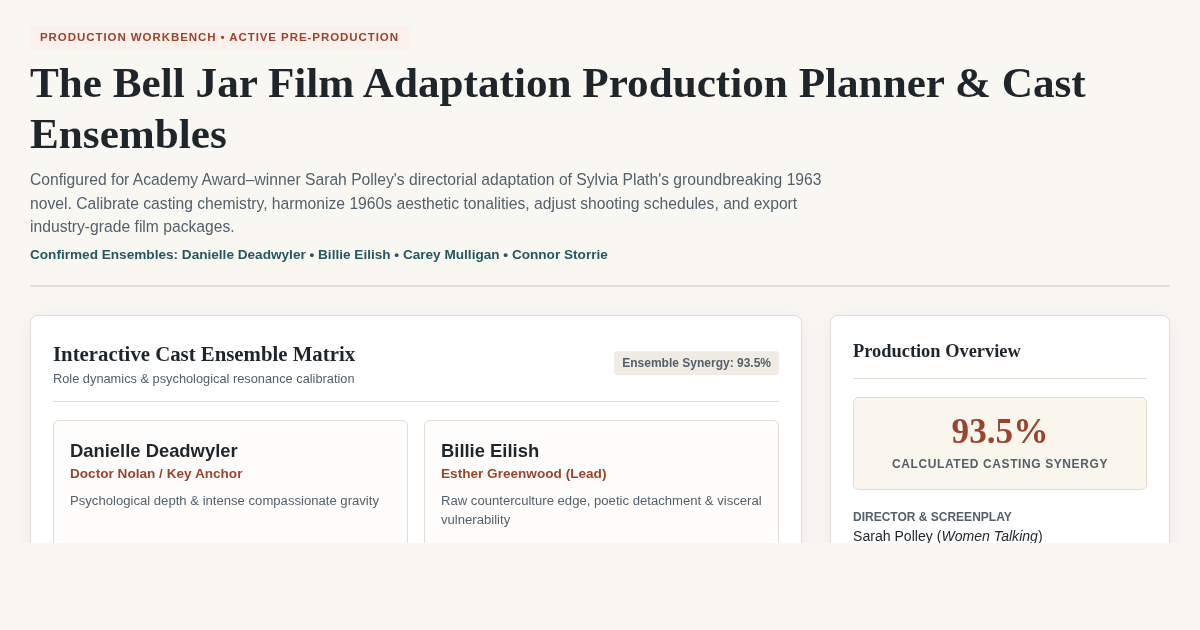Click the Role dynamics calibration subtitle
The image size is (1200, 630).
[x=204, y=379]
